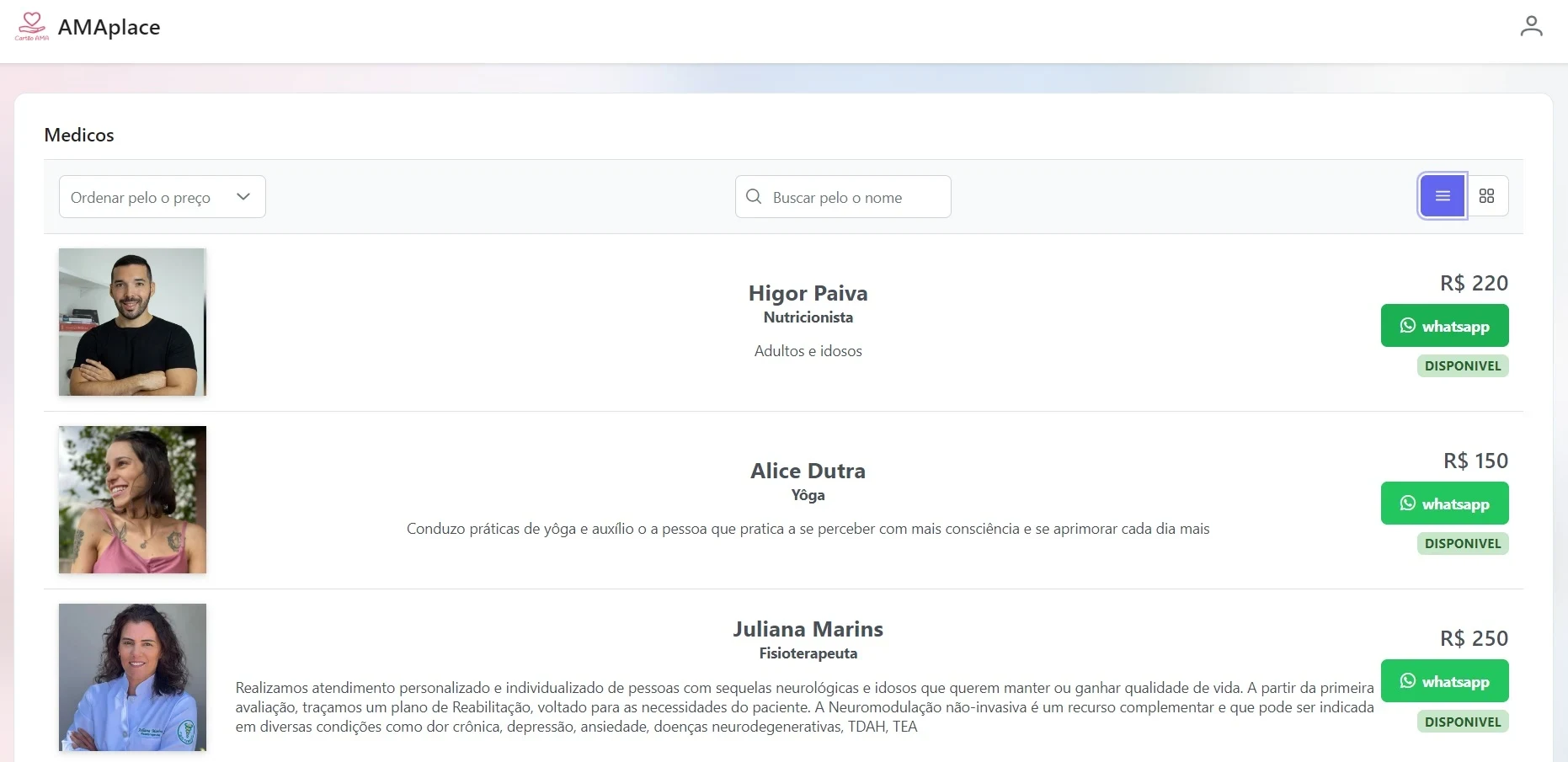
Task: Open Juliana Marins' profile photo
Action: (132, 677)
